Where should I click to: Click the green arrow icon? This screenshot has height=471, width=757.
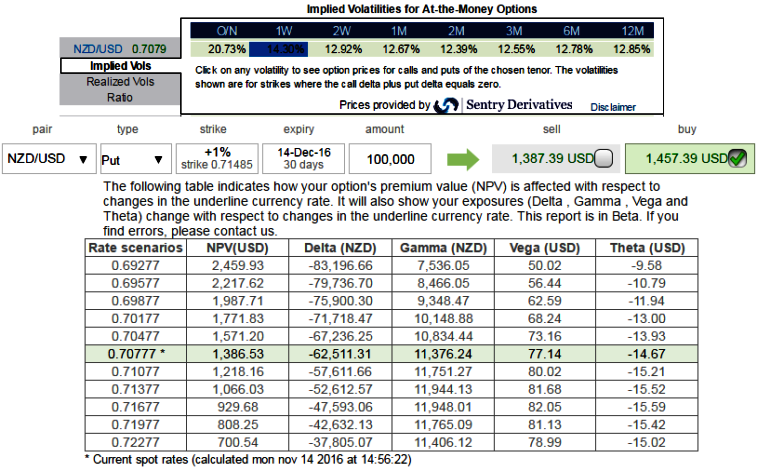pyautogui.click(x=463, y=159)
